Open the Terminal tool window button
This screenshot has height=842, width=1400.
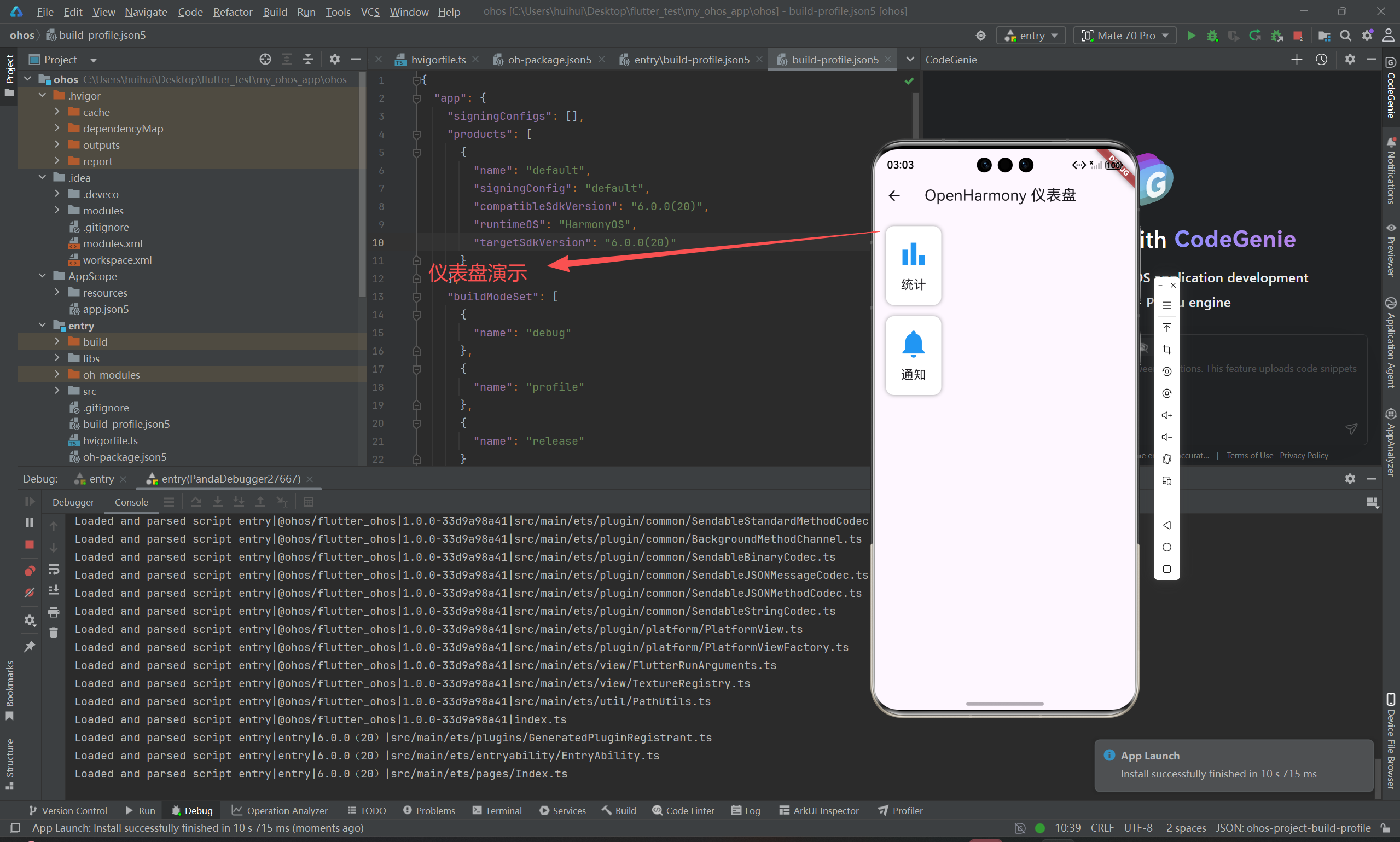coord(497,810)
